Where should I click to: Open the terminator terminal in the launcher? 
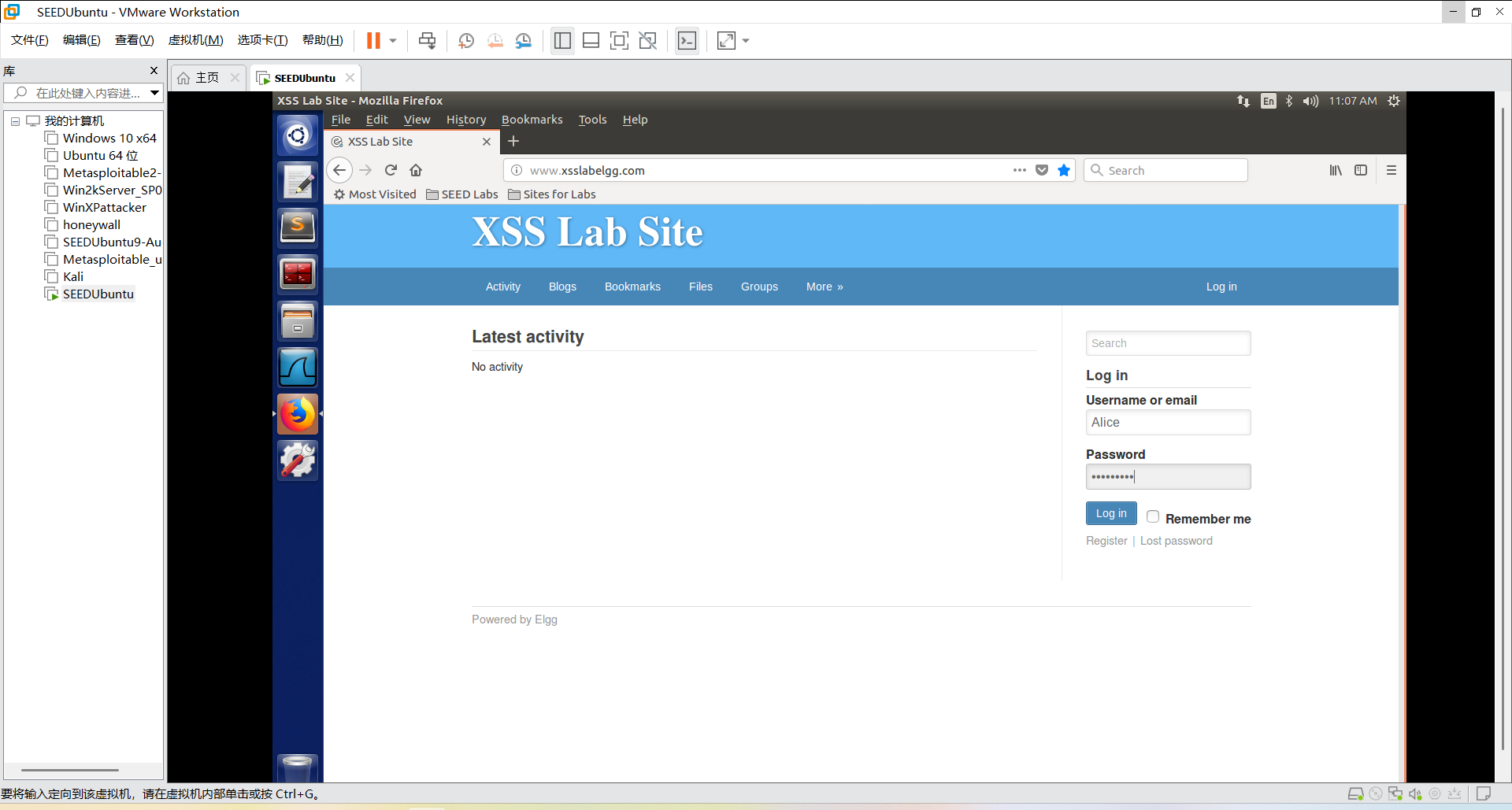[x=298, y=275]
